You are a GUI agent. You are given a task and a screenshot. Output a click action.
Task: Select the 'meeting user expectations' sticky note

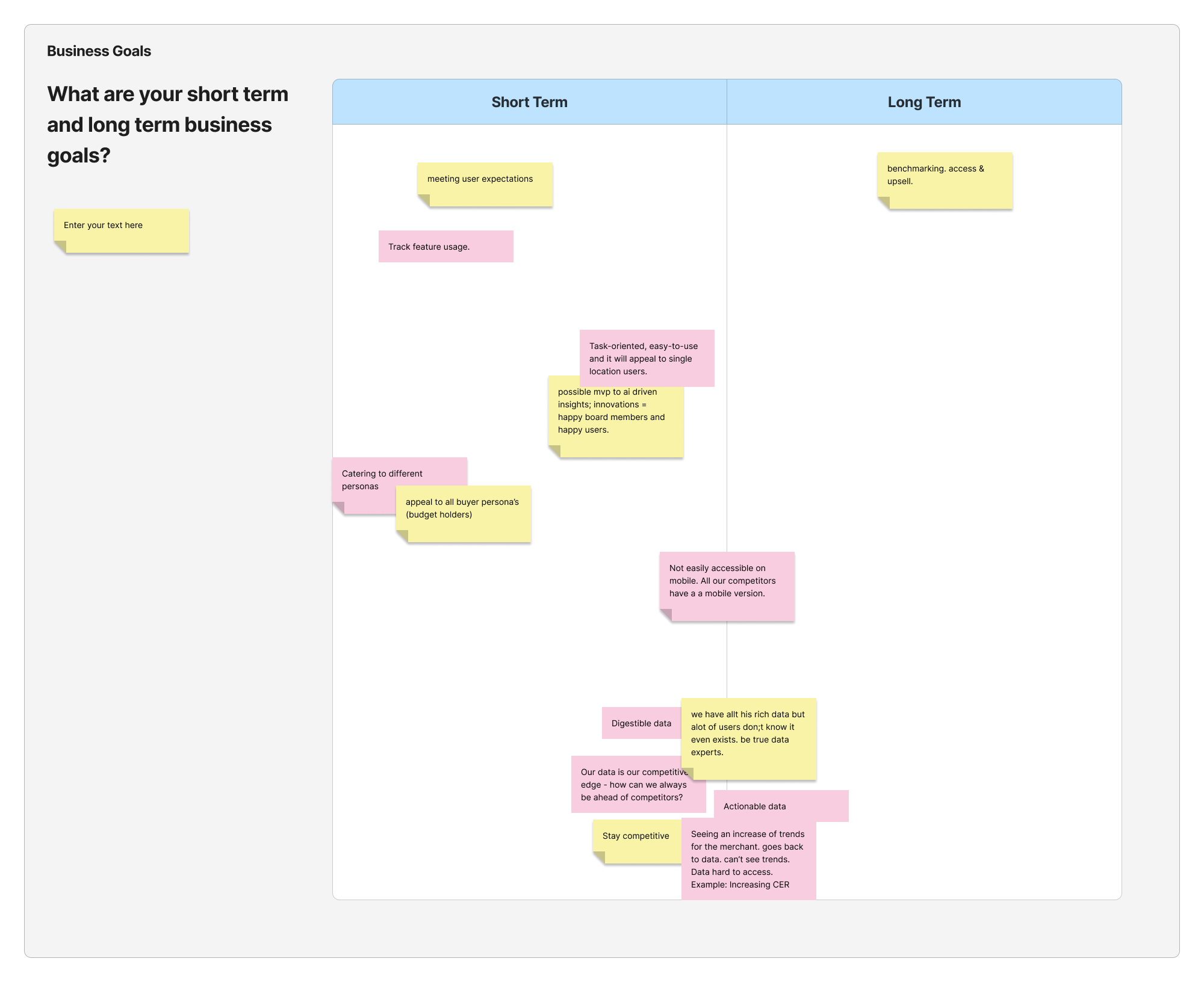click(x=485, y=184)
